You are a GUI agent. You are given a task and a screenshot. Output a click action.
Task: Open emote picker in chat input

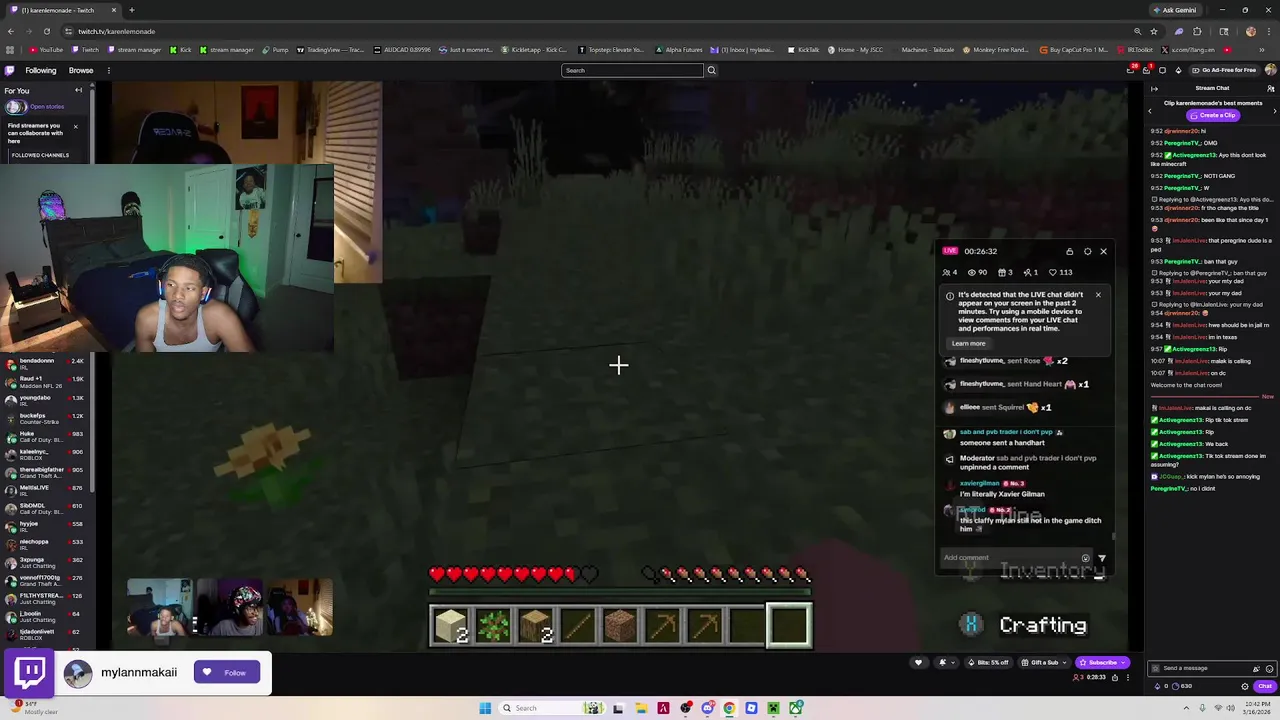(1269, 668)
